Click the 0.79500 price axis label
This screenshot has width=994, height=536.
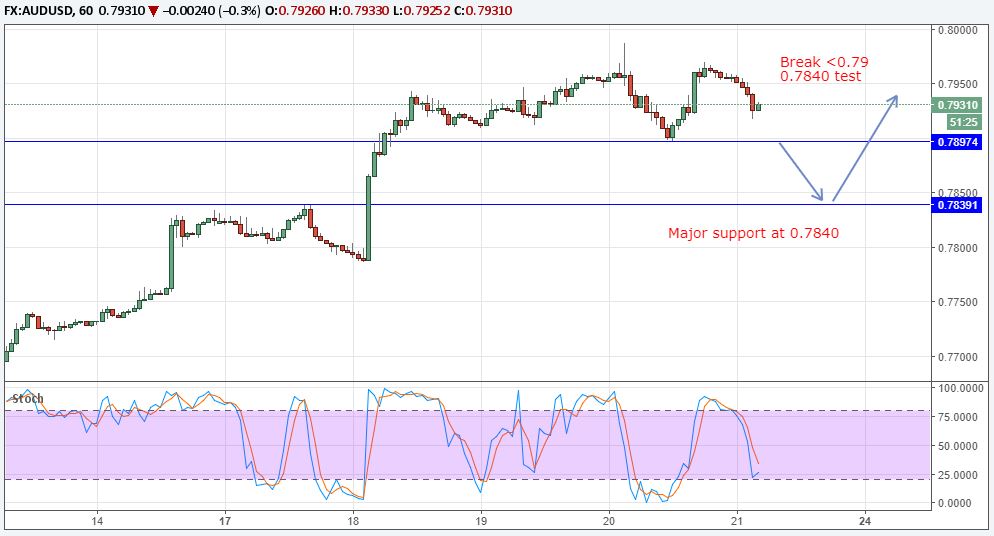(958, 84)
